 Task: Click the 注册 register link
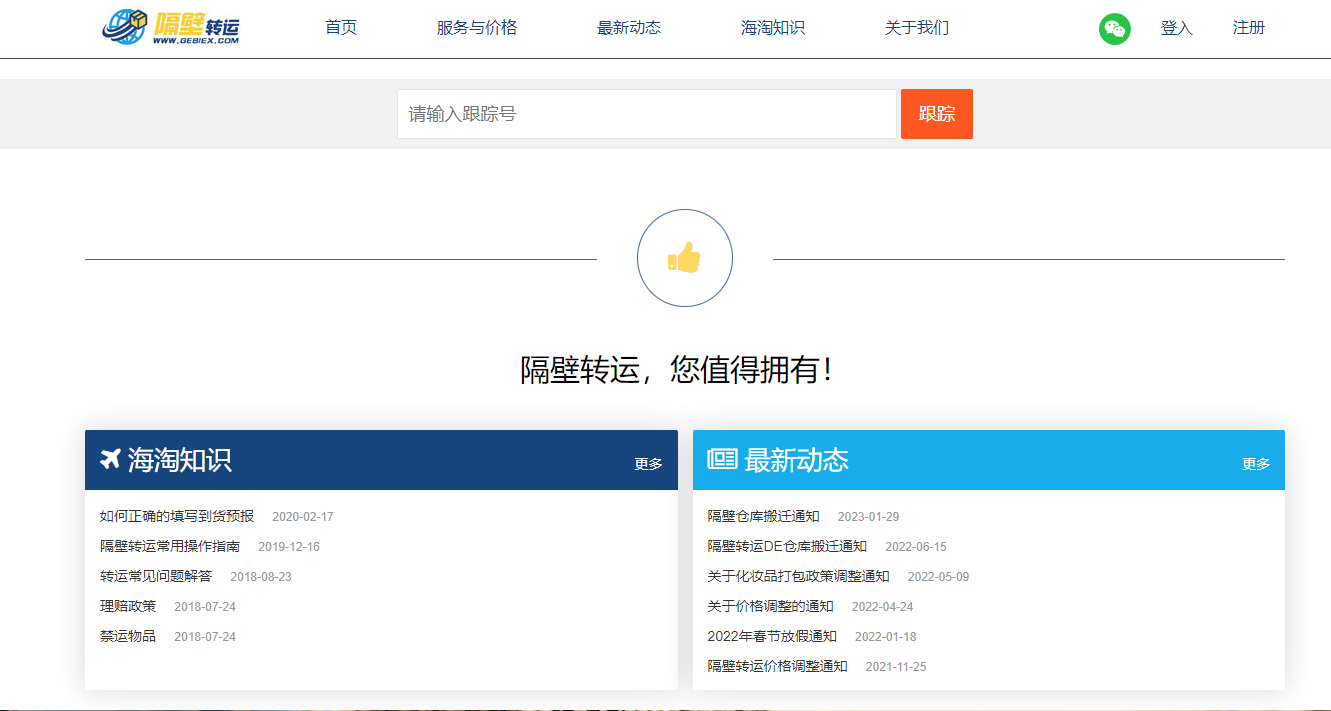[x=1249, y=28]
